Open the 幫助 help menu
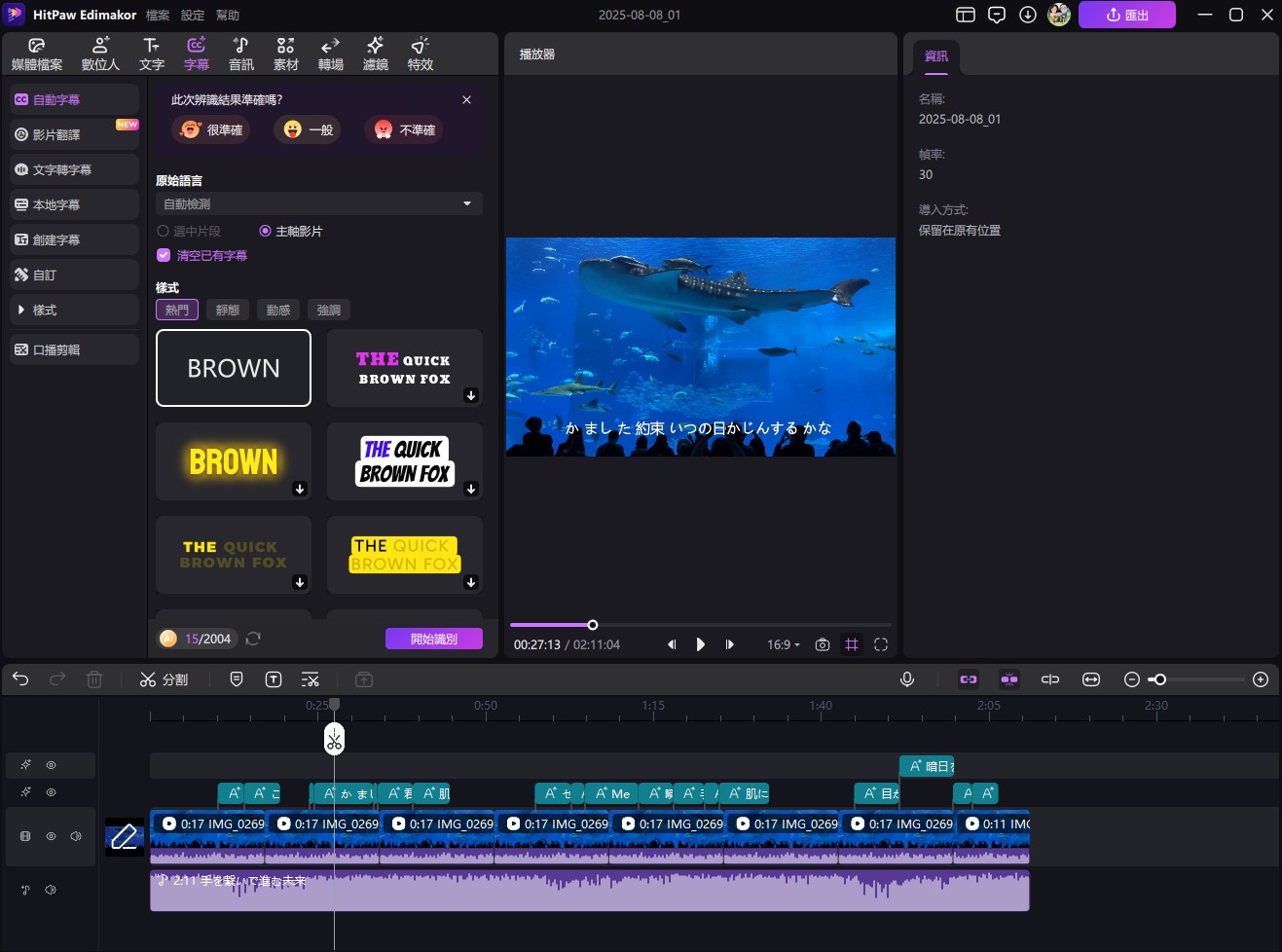The image size is (1282, 952). click(x=228, y=15)
